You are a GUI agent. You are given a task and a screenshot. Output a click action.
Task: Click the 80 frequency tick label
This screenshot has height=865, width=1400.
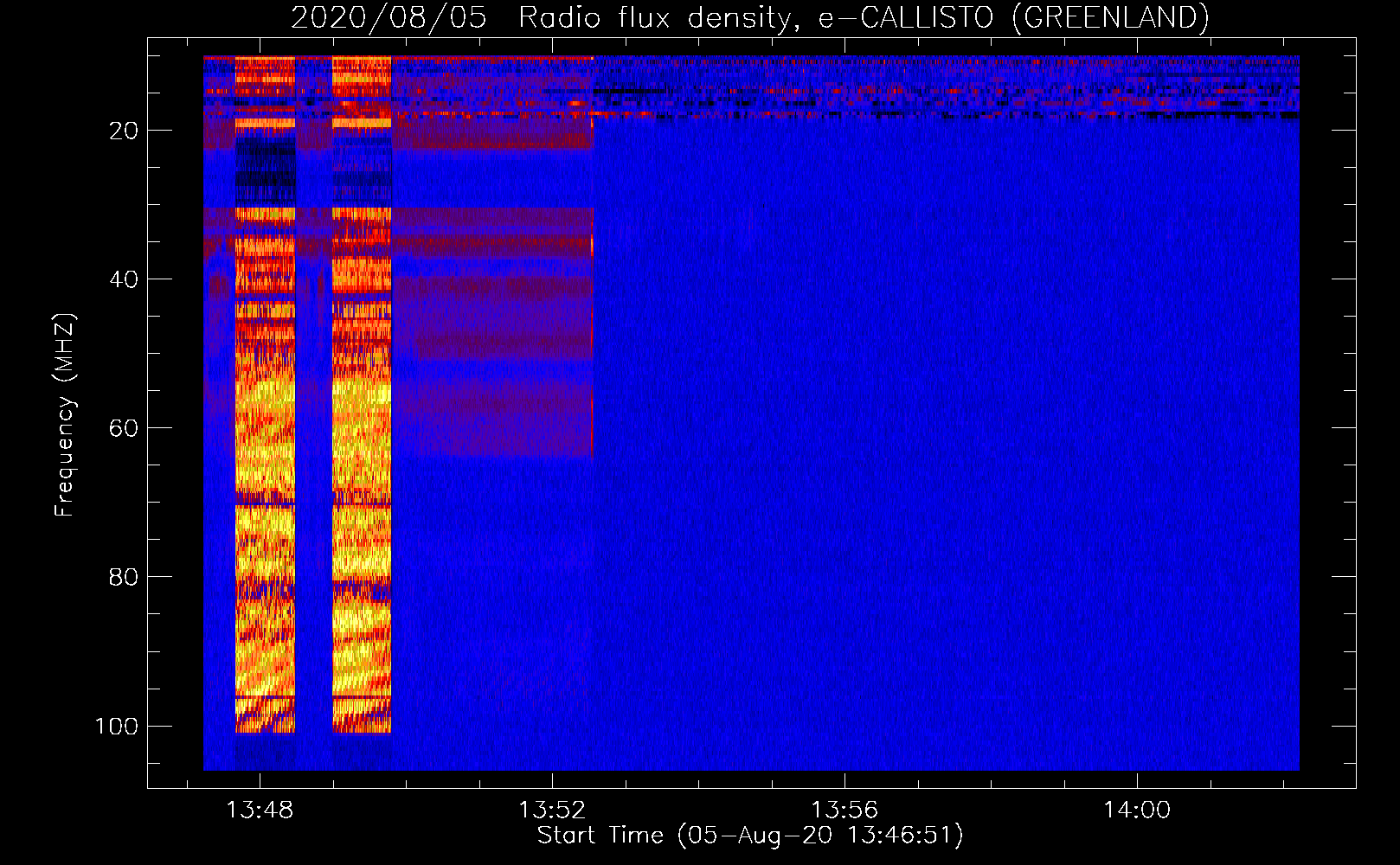point(124,577)
